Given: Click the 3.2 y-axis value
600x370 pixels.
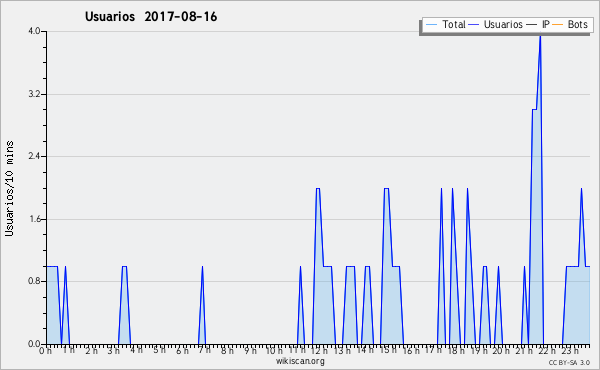Looking at the screenshot, I should [34, 94].
